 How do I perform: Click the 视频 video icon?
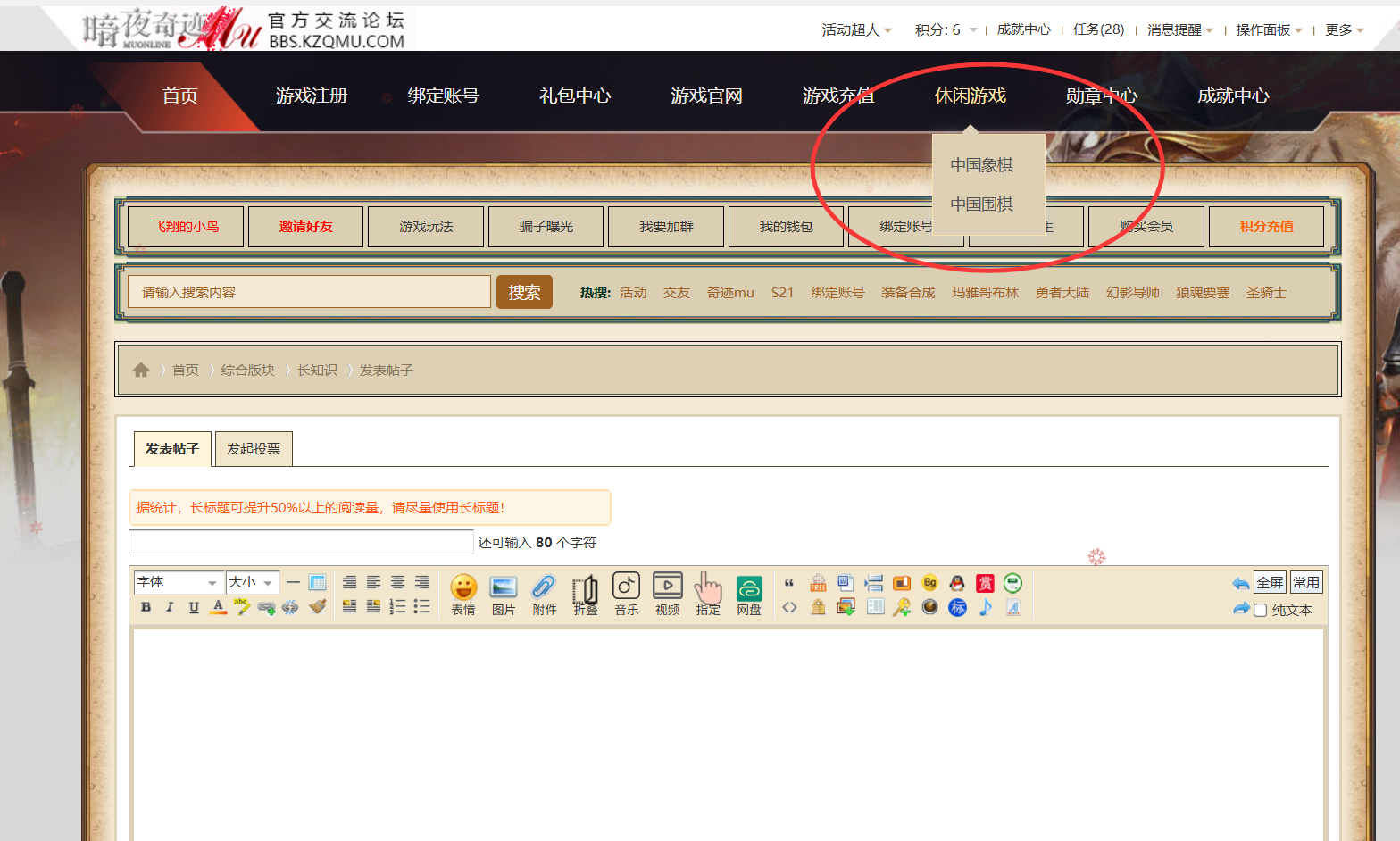668,595
